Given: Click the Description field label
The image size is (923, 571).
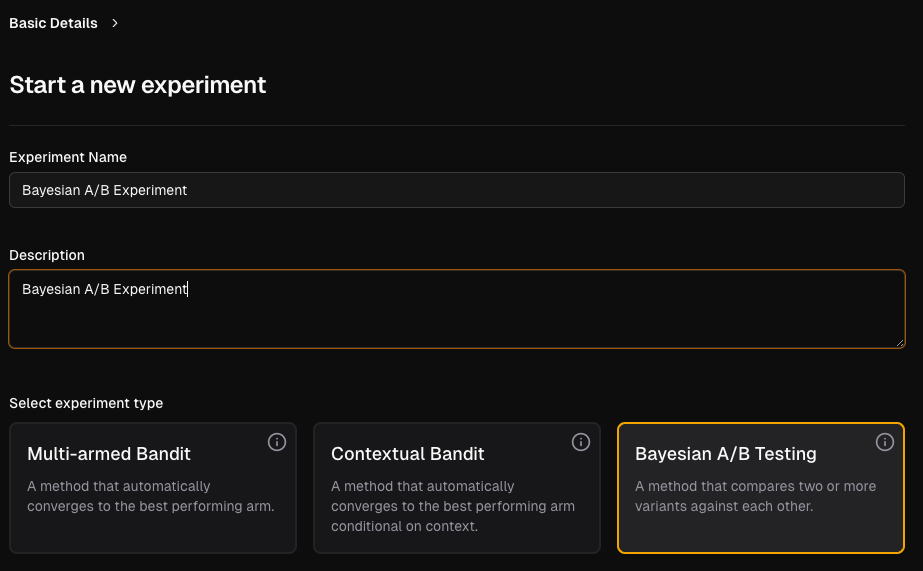Looking at the screenshot, I should [x=47, y=255].
